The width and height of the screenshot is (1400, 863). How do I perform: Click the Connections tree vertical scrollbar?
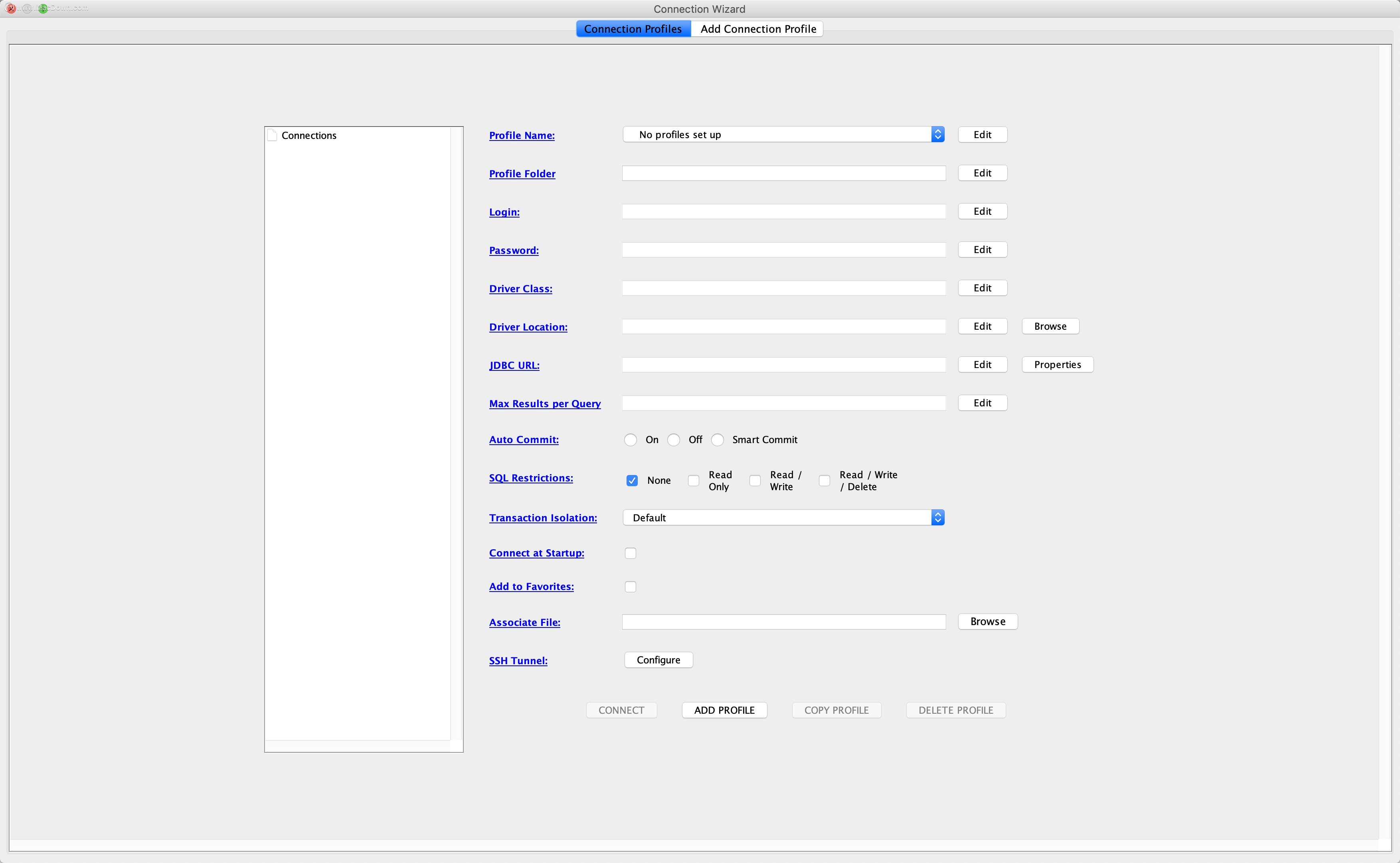click(x=457, y=434)
